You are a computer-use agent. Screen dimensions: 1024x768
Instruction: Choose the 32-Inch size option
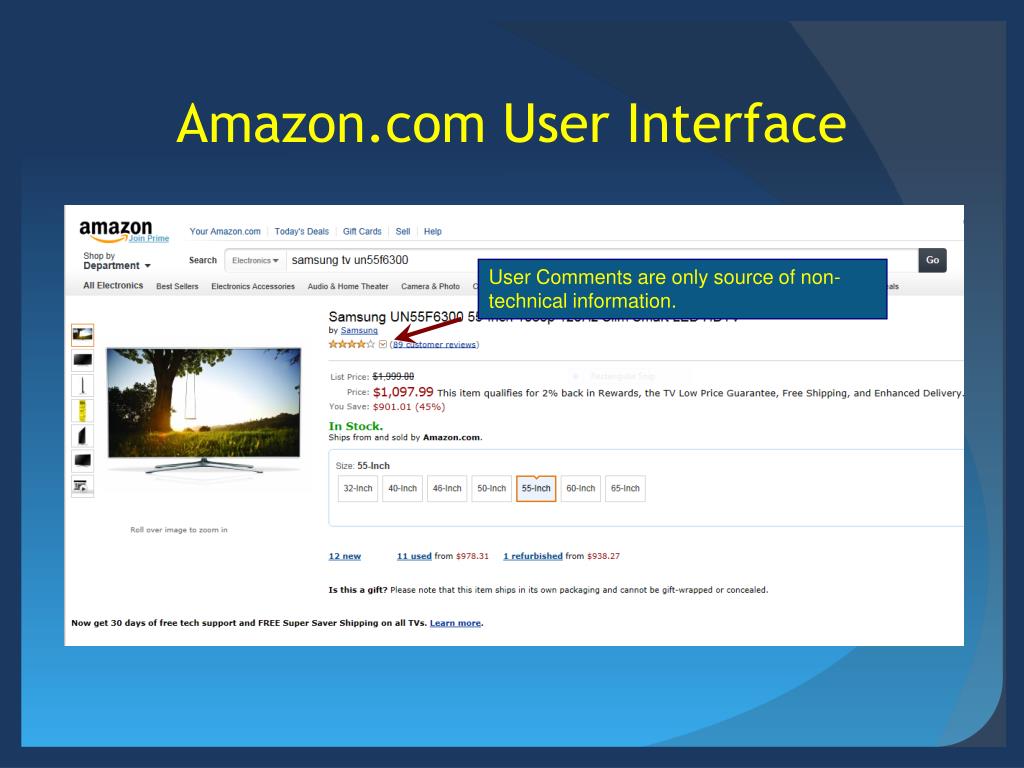coord(358,488)
